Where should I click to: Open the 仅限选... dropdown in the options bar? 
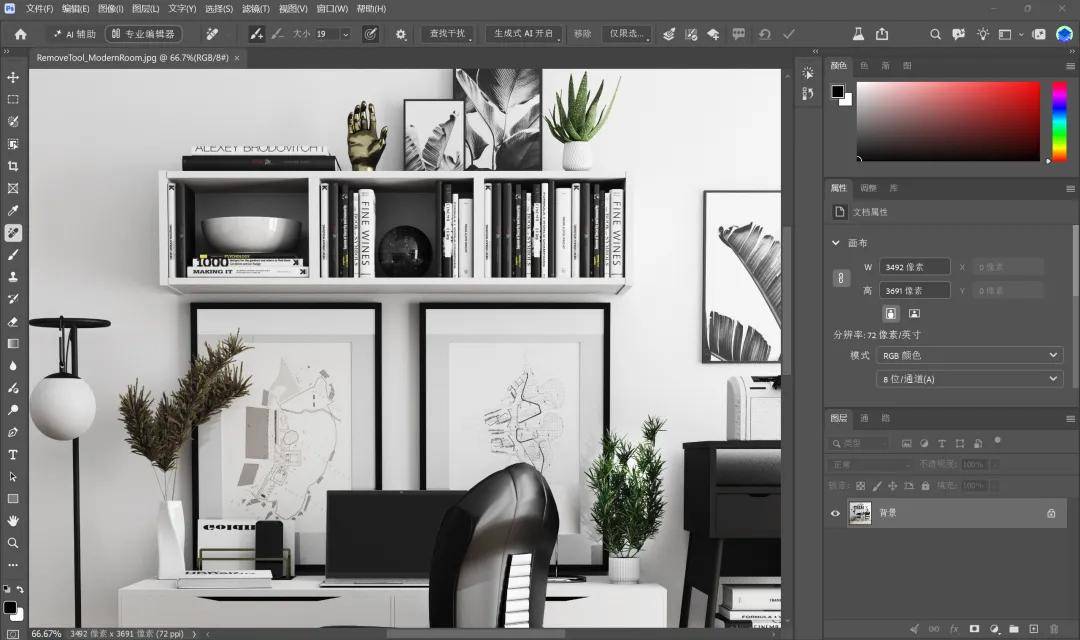point(627,34)
